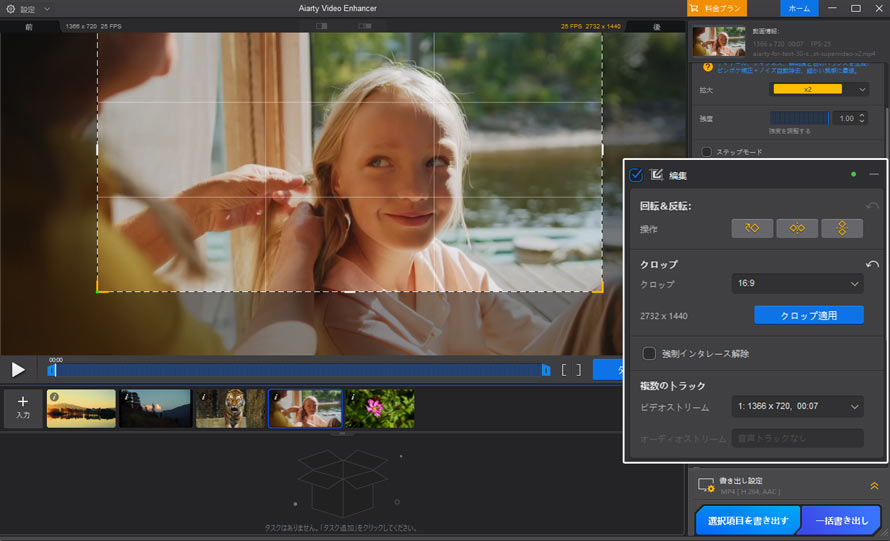Collapse the 編集 panel with minus icon
The width and height of the screenshot is (890, 541).
click(874, 174)
